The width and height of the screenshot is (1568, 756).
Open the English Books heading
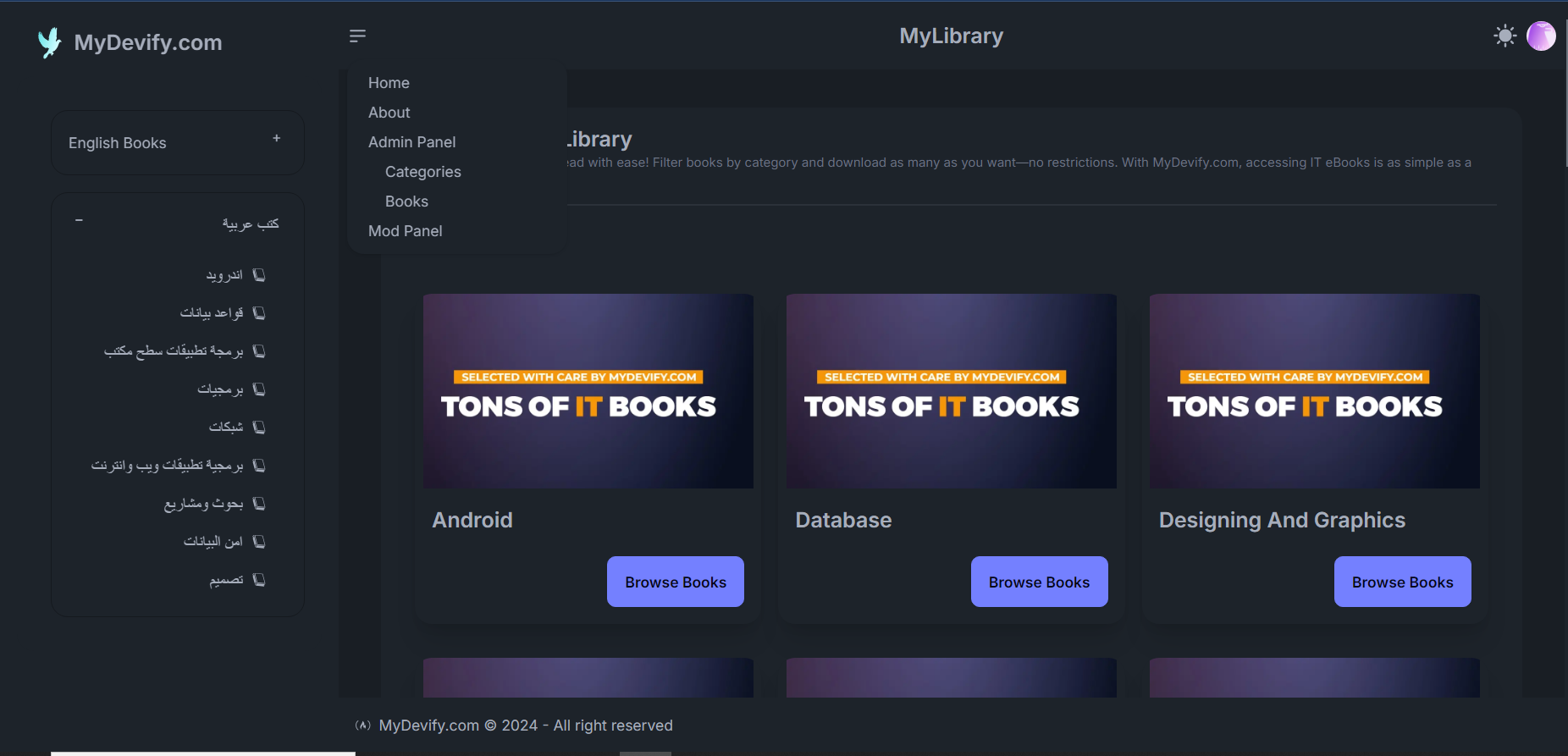point(118,143)
